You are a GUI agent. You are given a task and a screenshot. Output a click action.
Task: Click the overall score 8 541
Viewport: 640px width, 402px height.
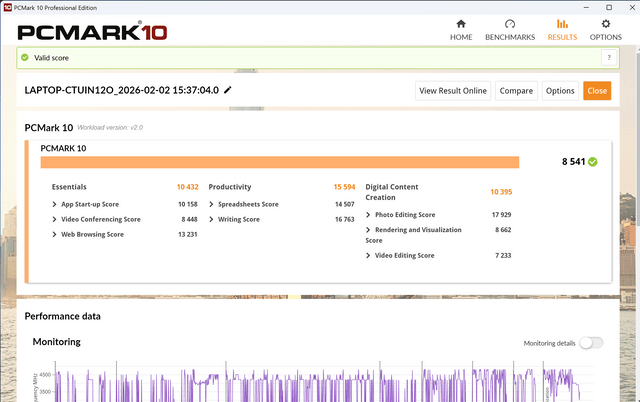coord(573,162)
